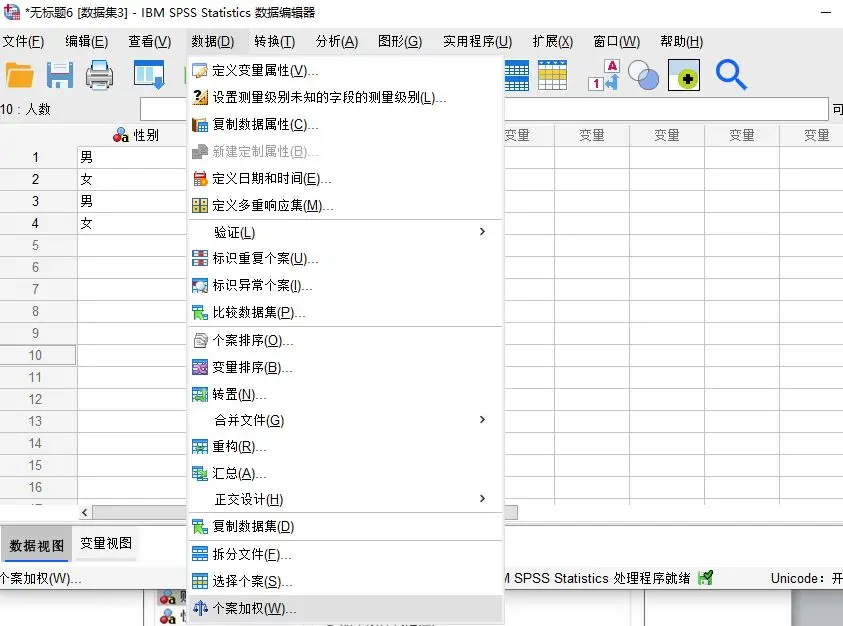The image size is (843, 626).
Task: Select row header number 1
Action: point(35,158)
